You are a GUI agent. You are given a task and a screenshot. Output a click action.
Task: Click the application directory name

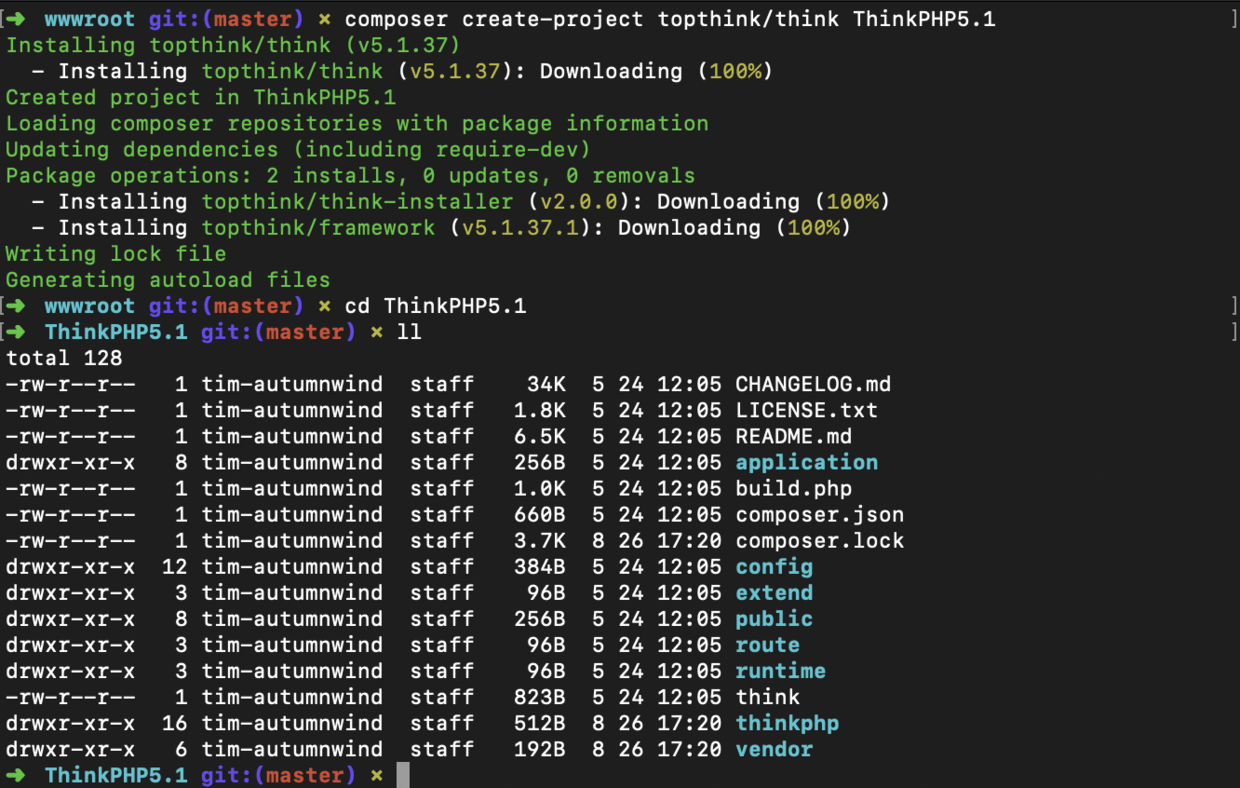coord(807,462)
